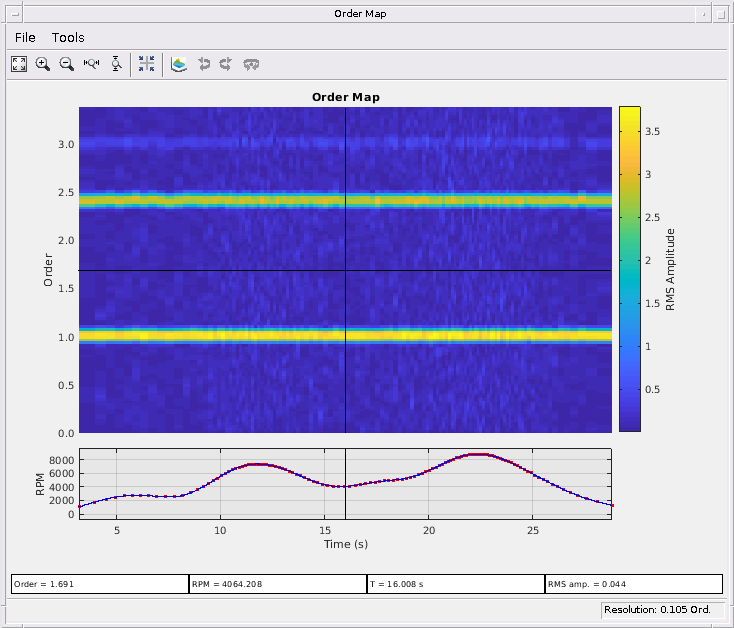Select the Zoom In magnifier tool

[x=43, y=64]
